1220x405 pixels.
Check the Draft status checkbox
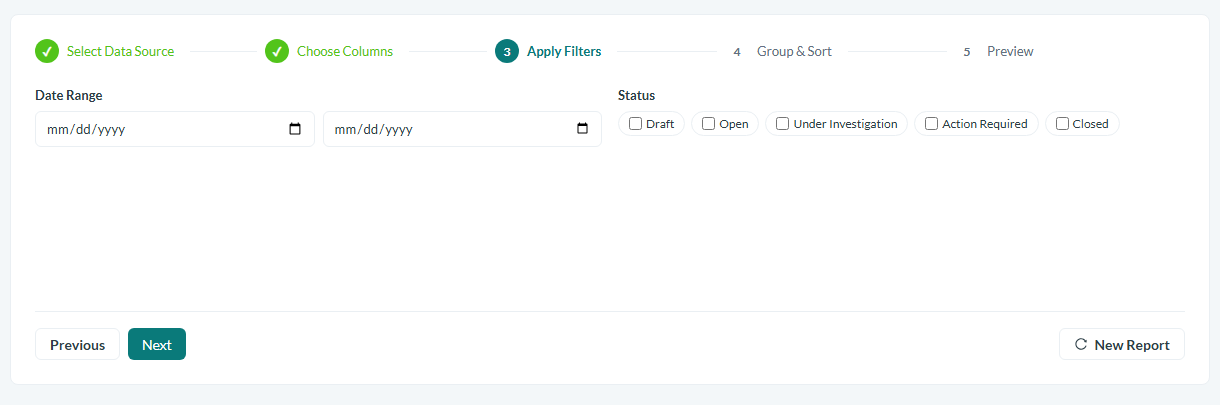(x=635, y=124)
